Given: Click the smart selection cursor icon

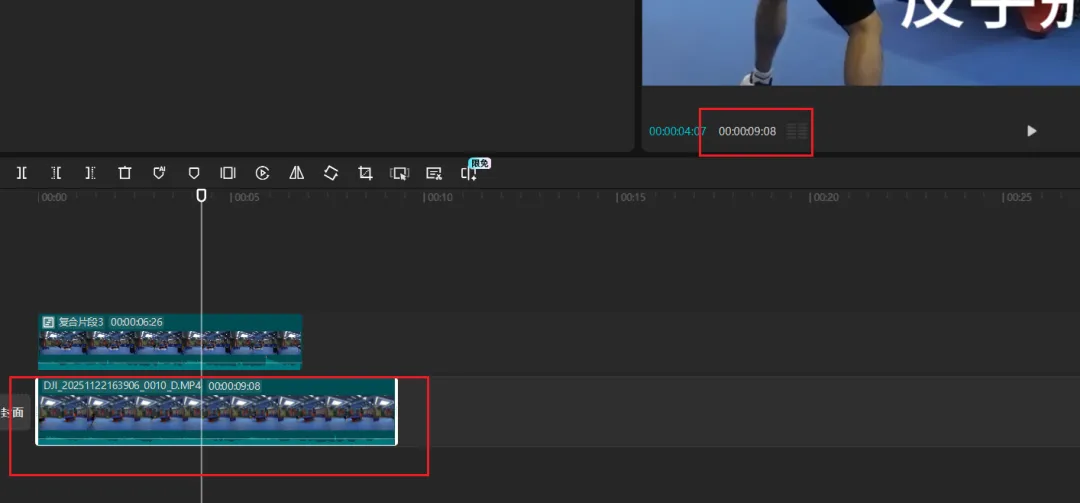Looking at the screenshot, I should [x=399, y=174].
